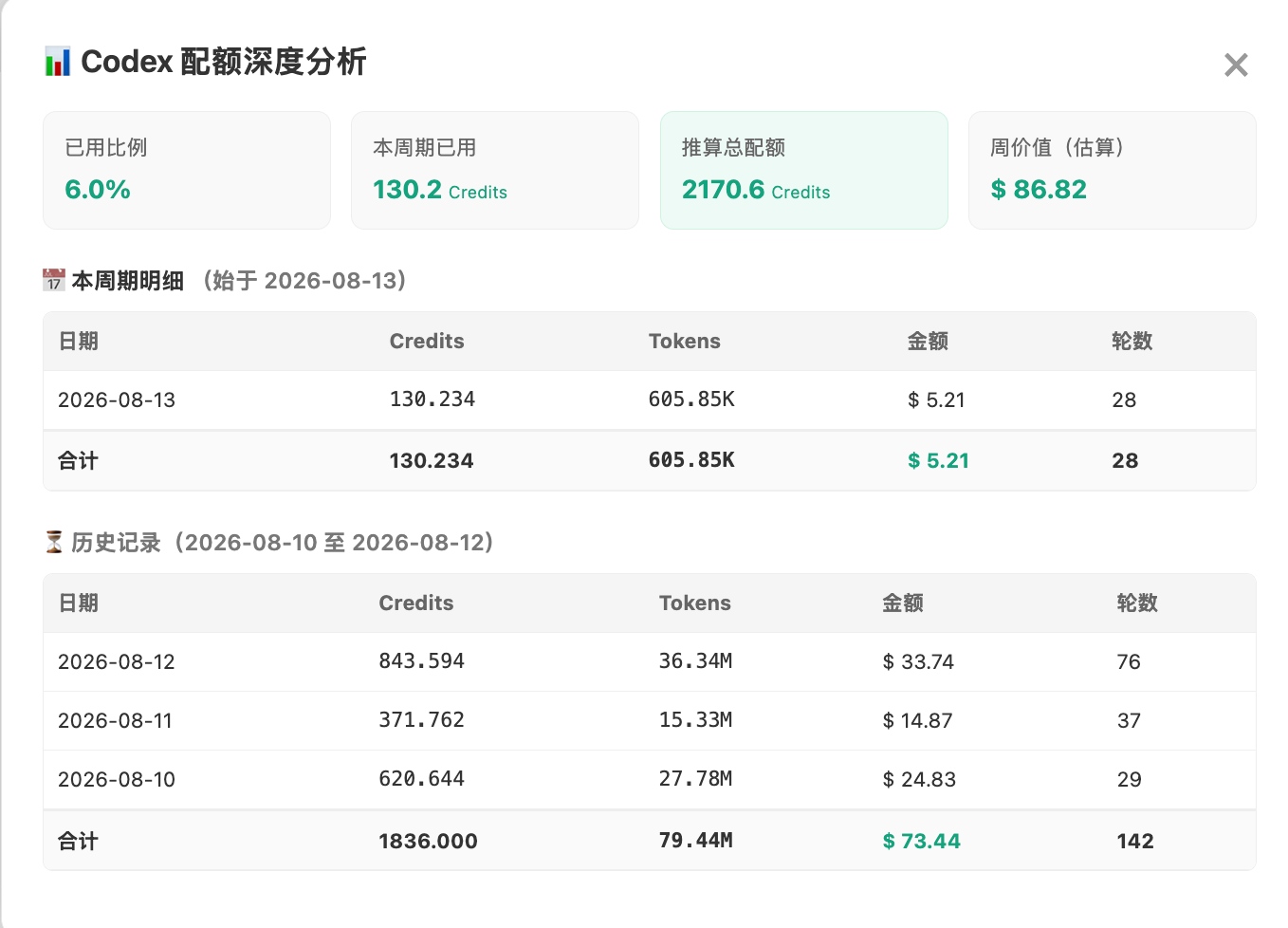Click the 周价值（估算）card label

pyautogui.click(x=1058, y=147)
